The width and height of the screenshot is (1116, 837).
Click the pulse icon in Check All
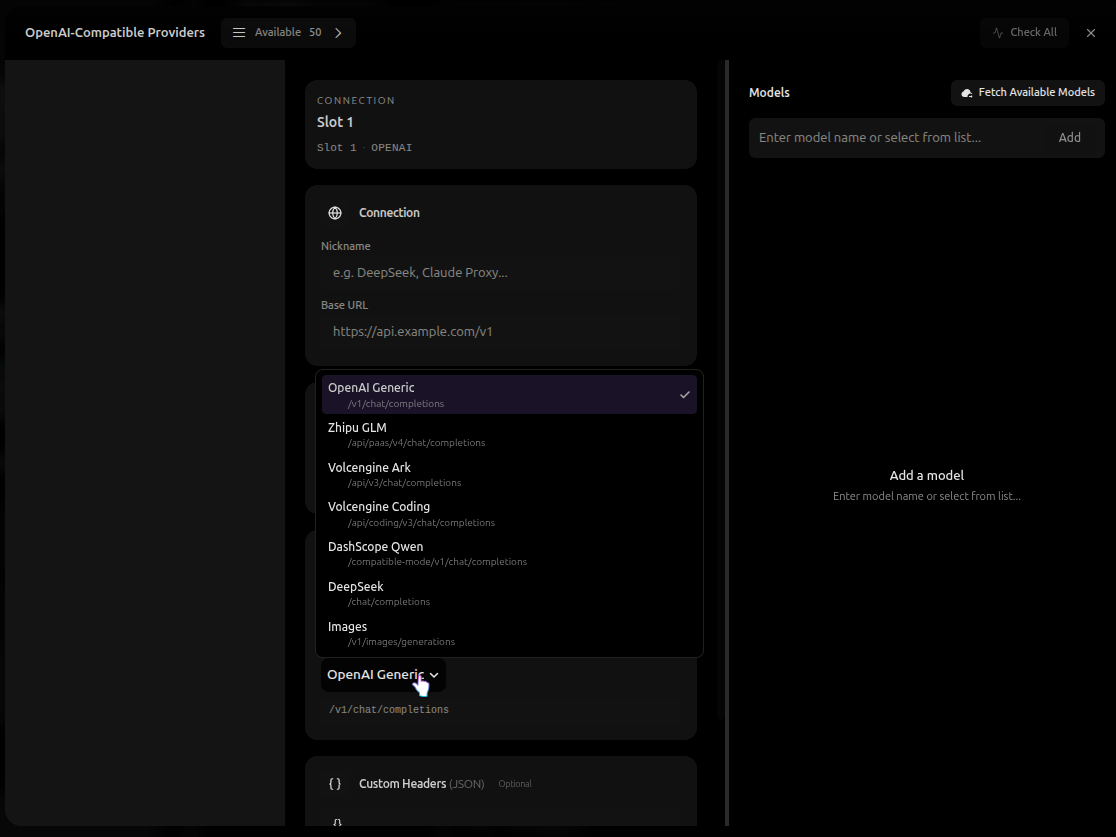(x=998, y=33)
